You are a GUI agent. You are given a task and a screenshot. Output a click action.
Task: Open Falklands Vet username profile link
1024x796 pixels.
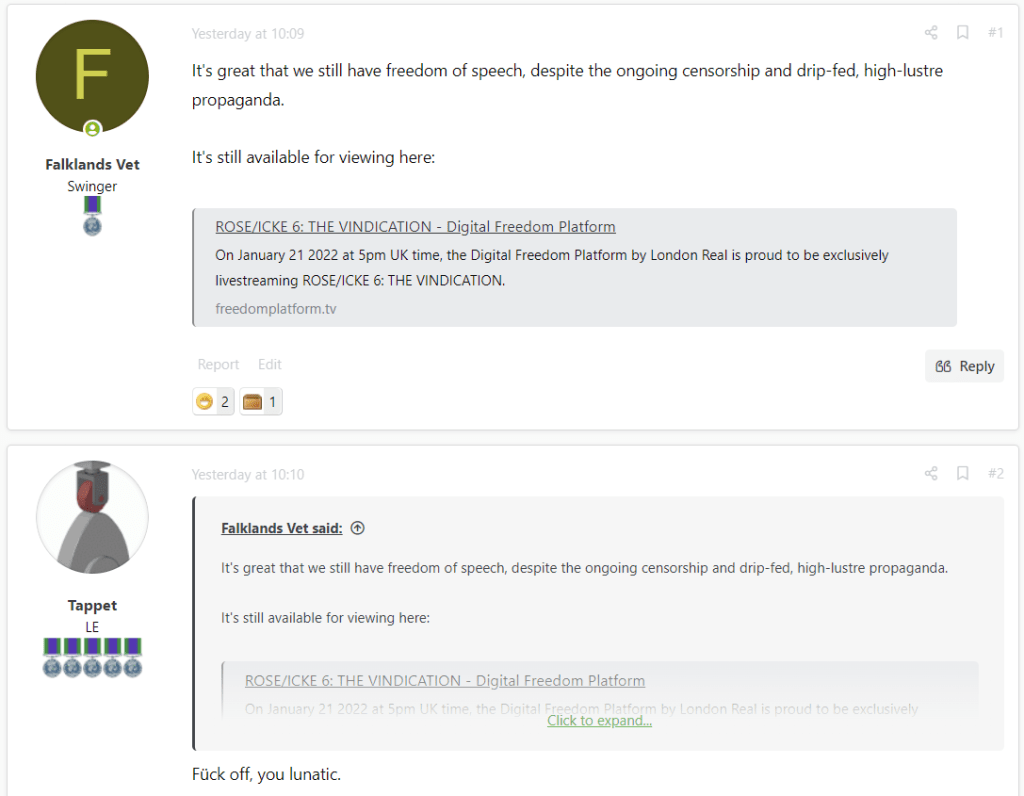(92, 164)
